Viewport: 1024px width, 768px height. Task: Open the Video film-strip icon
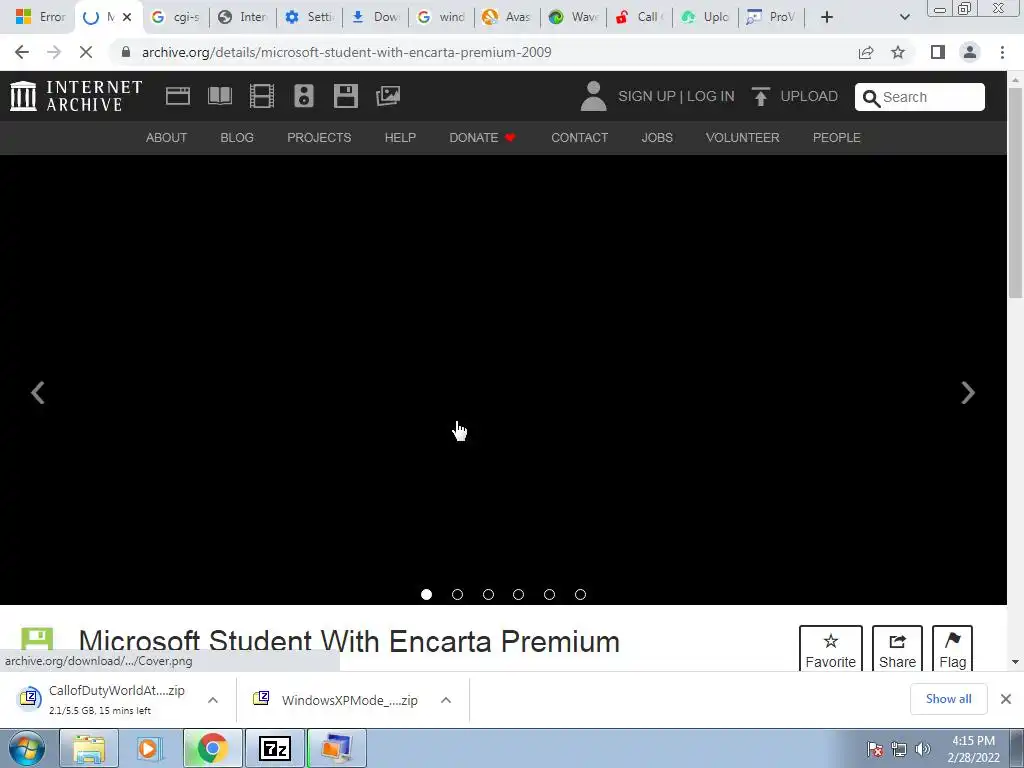pos(262,96)
